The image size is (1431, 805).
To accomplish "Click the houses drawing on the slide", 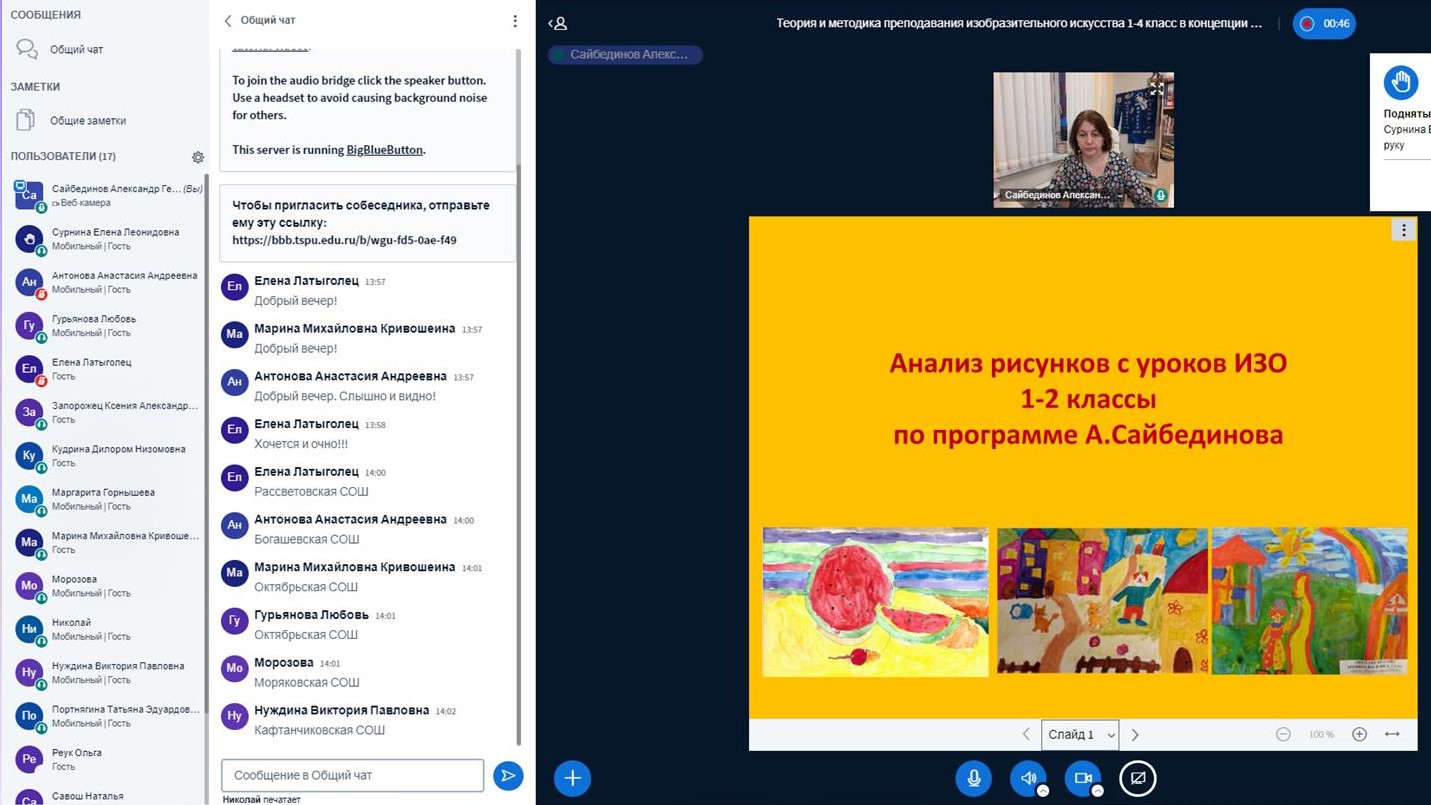I will 1102,601.
